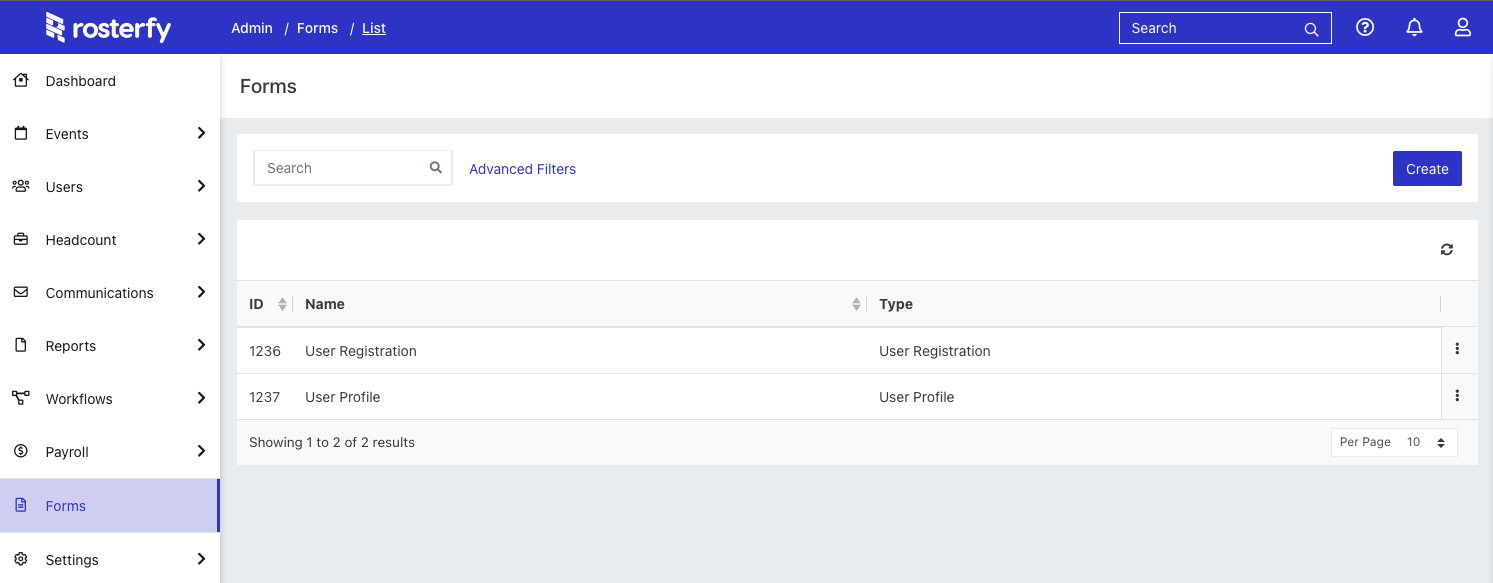Open actions menu for User Registration form
This screenshot has width=1493, height=583.
coord(1458,349)
